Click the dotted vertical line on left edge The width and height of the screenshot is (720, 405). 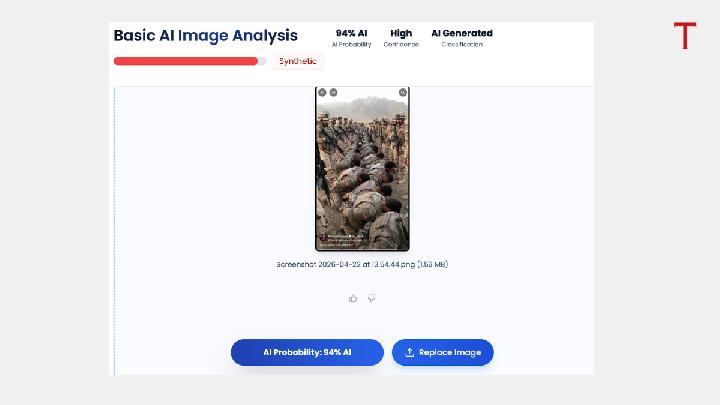[115, 230]
